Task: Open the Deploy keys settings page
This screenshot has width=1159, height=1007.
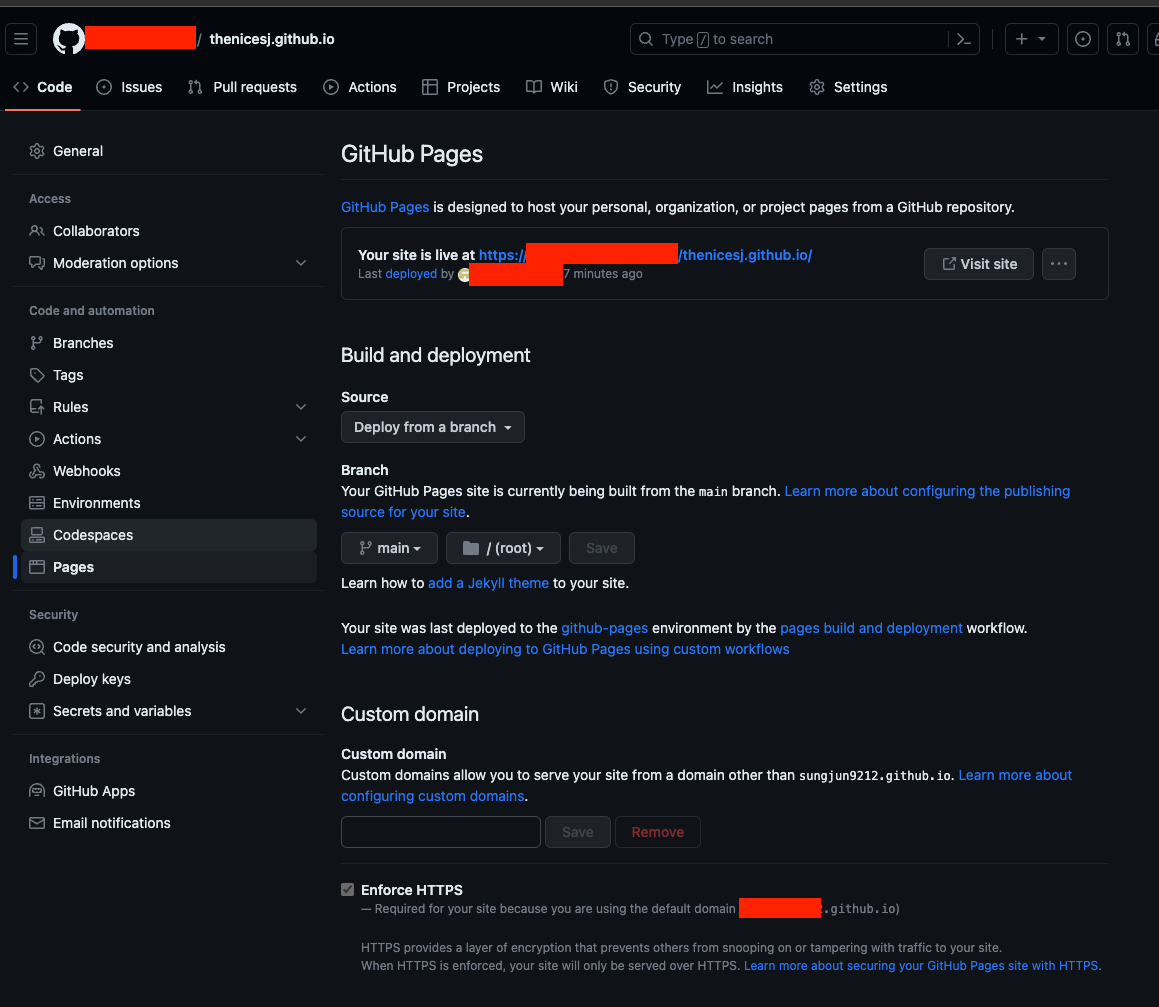Action: [91, 679]
